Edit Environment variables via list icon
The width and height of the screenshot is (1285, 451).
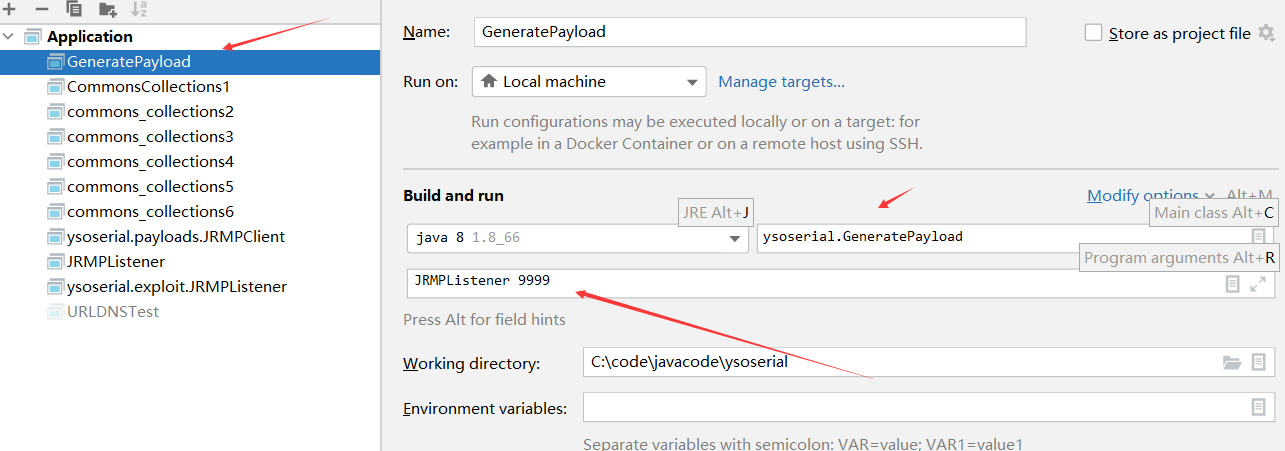point(1258,407)
